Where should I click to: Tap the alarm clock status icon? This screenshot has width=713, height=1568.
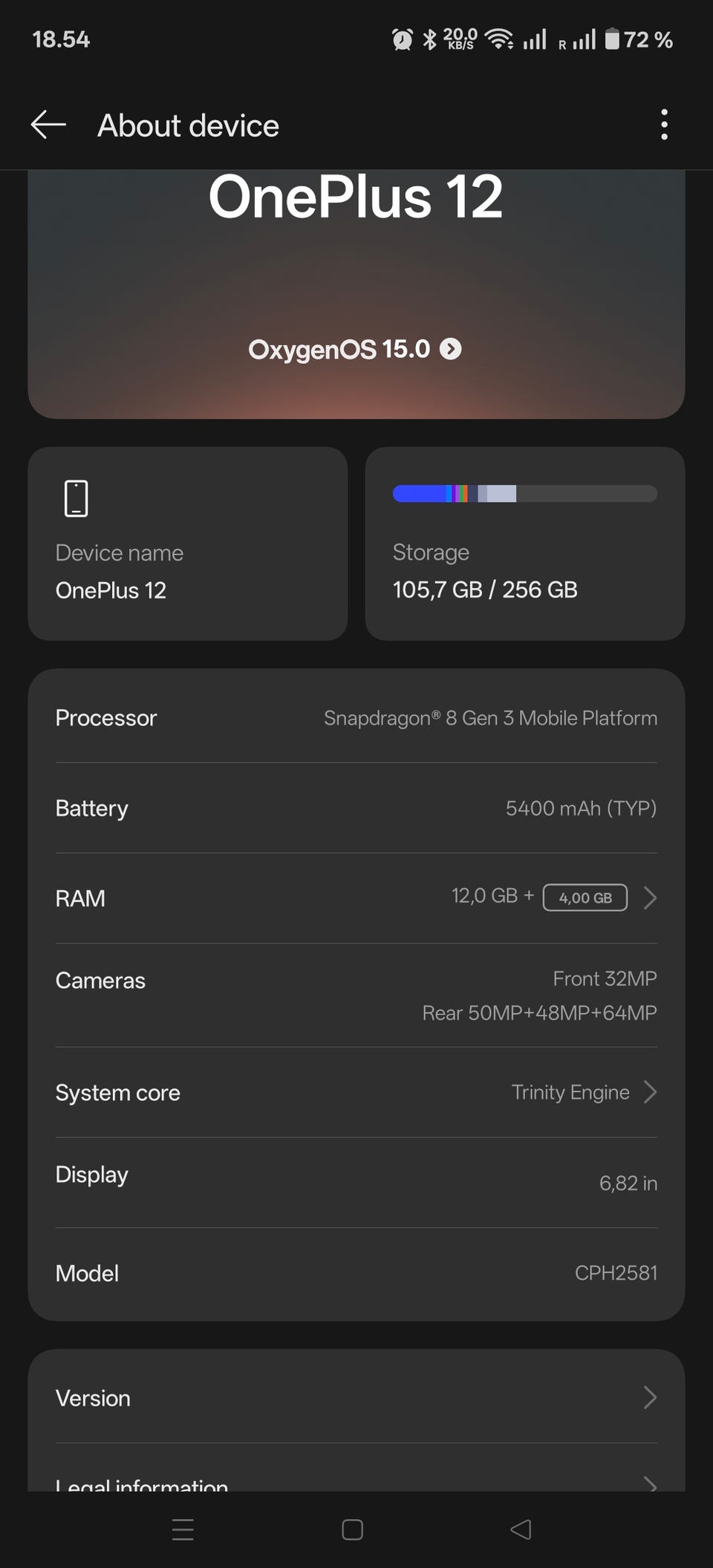pyautogui.click(x=402, y=39)
